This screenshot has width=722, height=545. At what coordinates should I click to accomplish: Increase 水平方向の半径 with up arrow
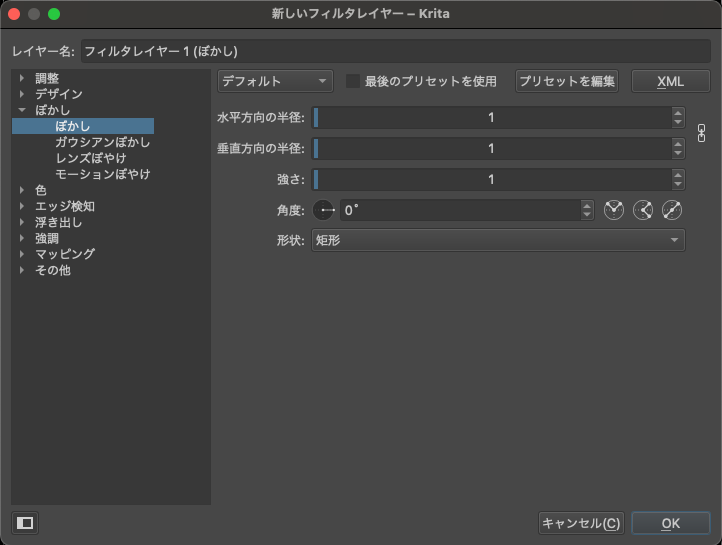(678, 112)
